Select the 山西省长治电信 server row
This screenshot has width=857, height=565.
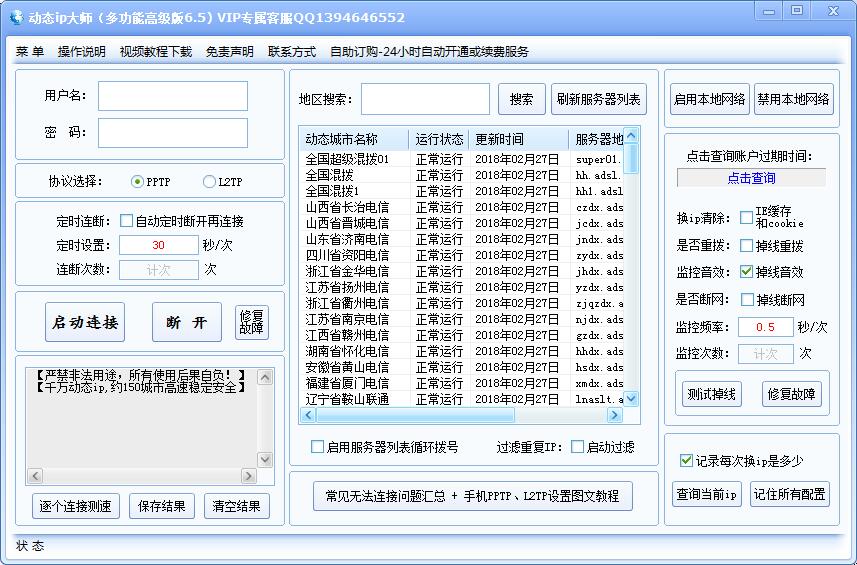coord(462,207)
